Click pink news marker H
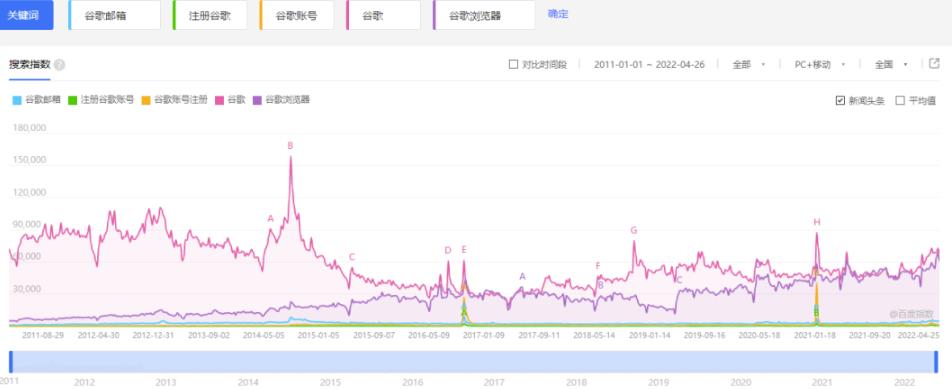 tap(817, 222)
